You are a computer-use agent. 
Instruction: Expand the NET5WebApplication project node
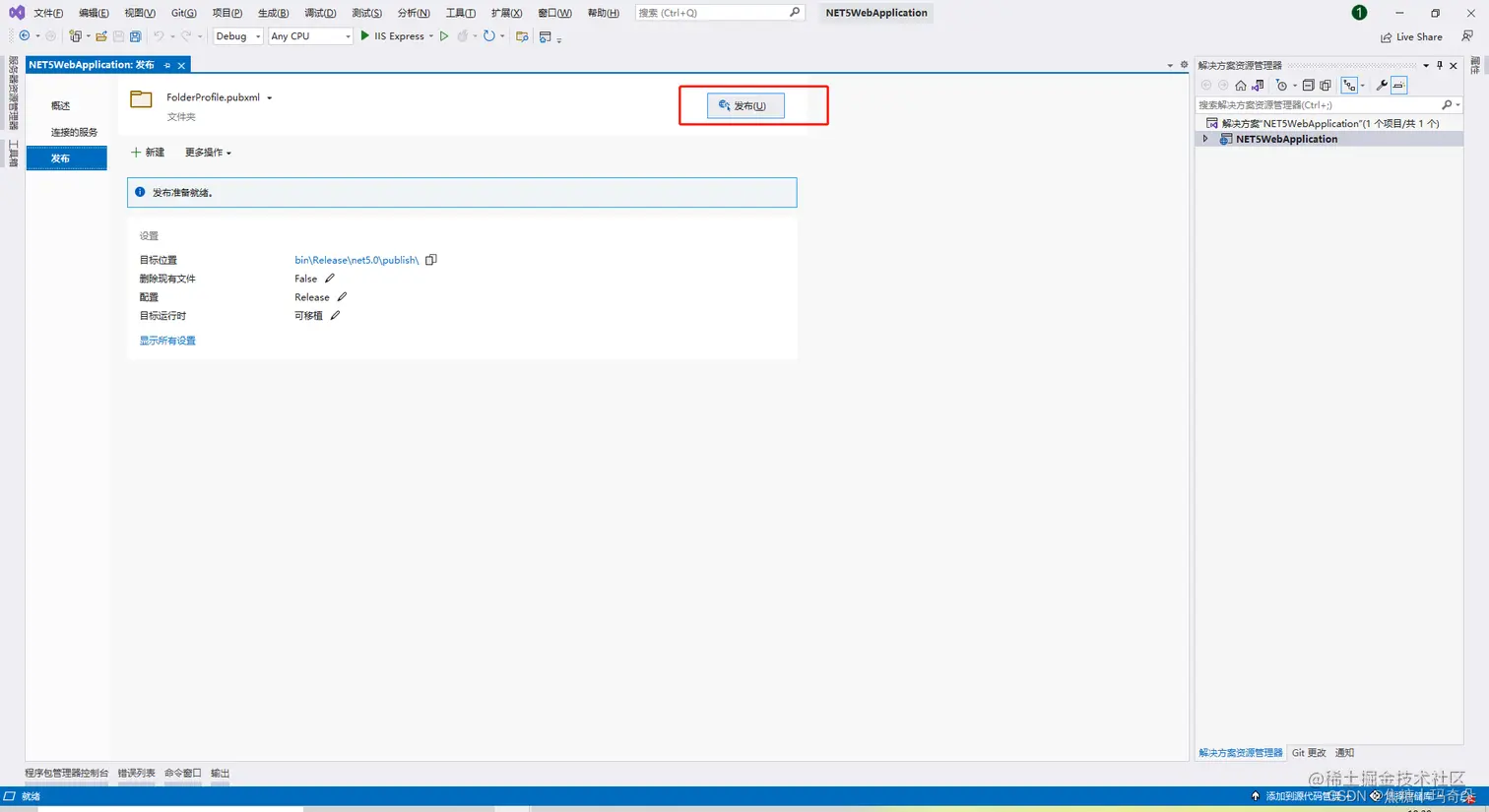[1205, 139]
